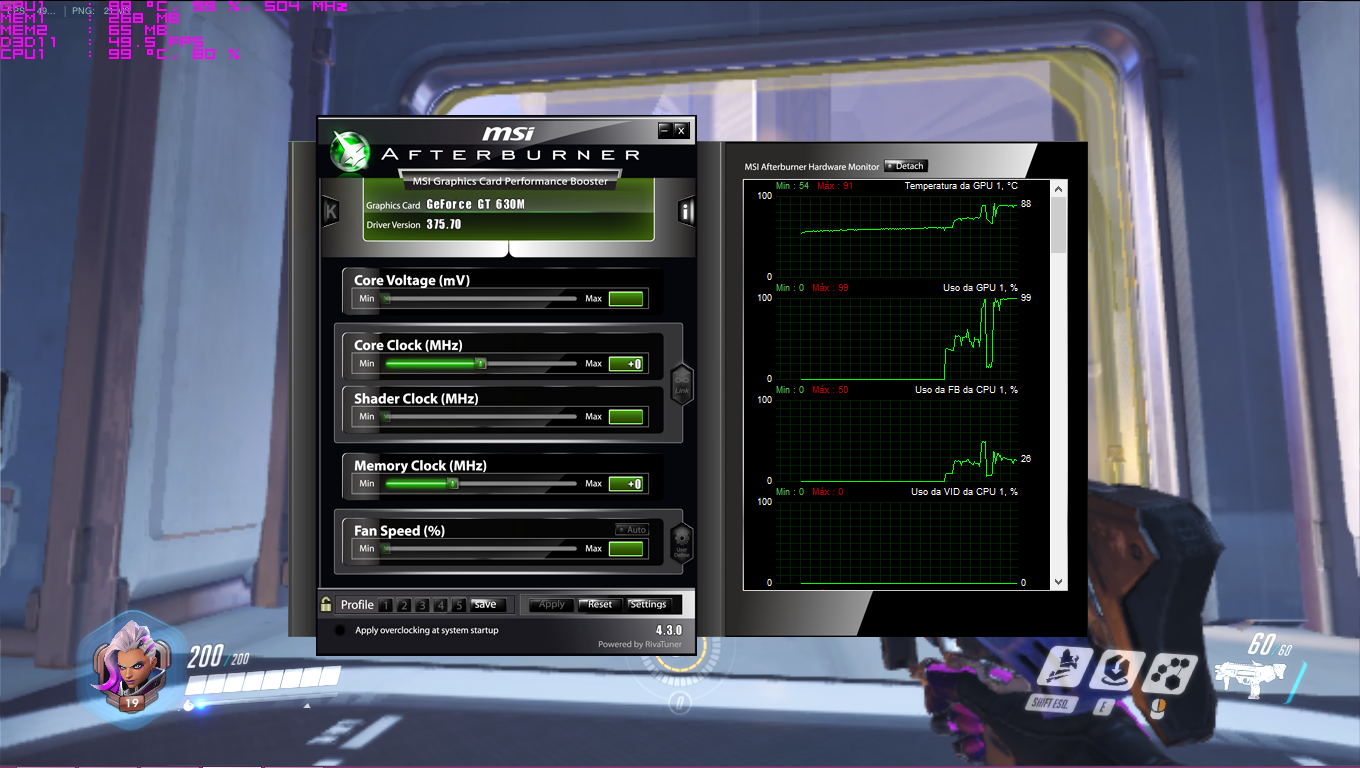
Task: Click the Uso da FB da CPU graph
Action: (x=898, y=440)
